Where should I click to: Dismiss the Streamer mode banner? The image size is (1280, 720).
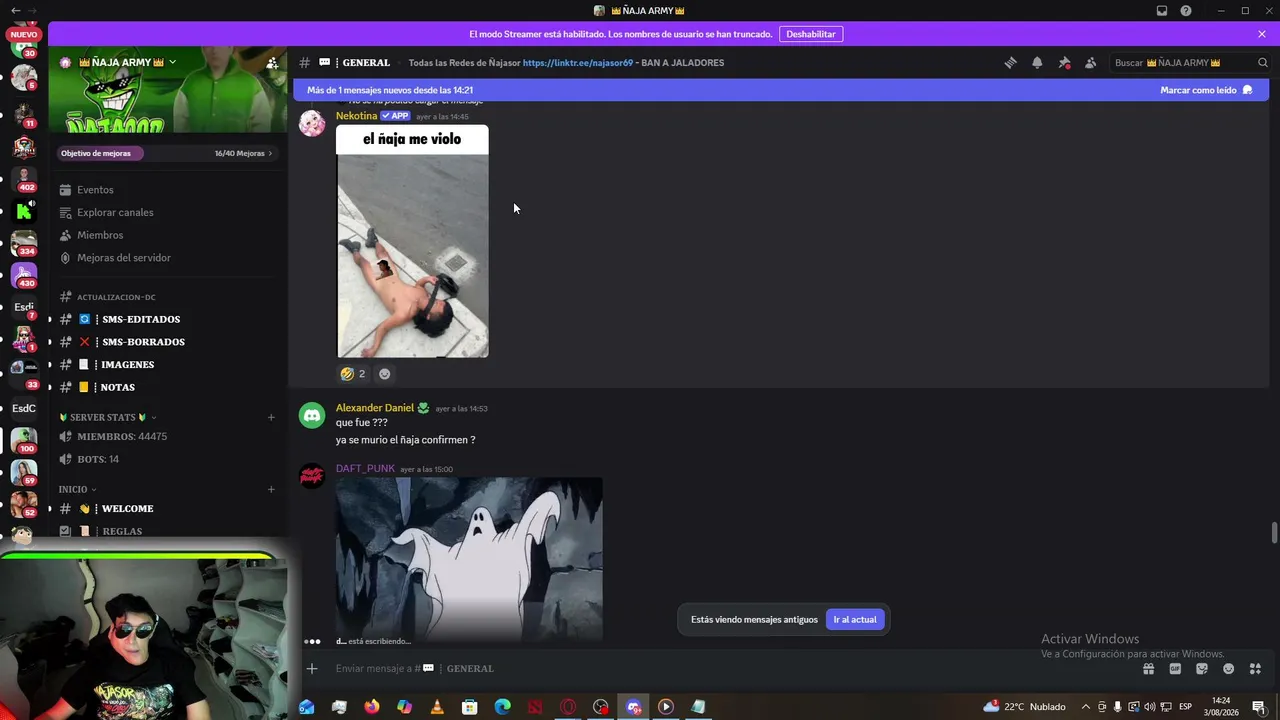pyautogui.click(x=1262, y=34)
